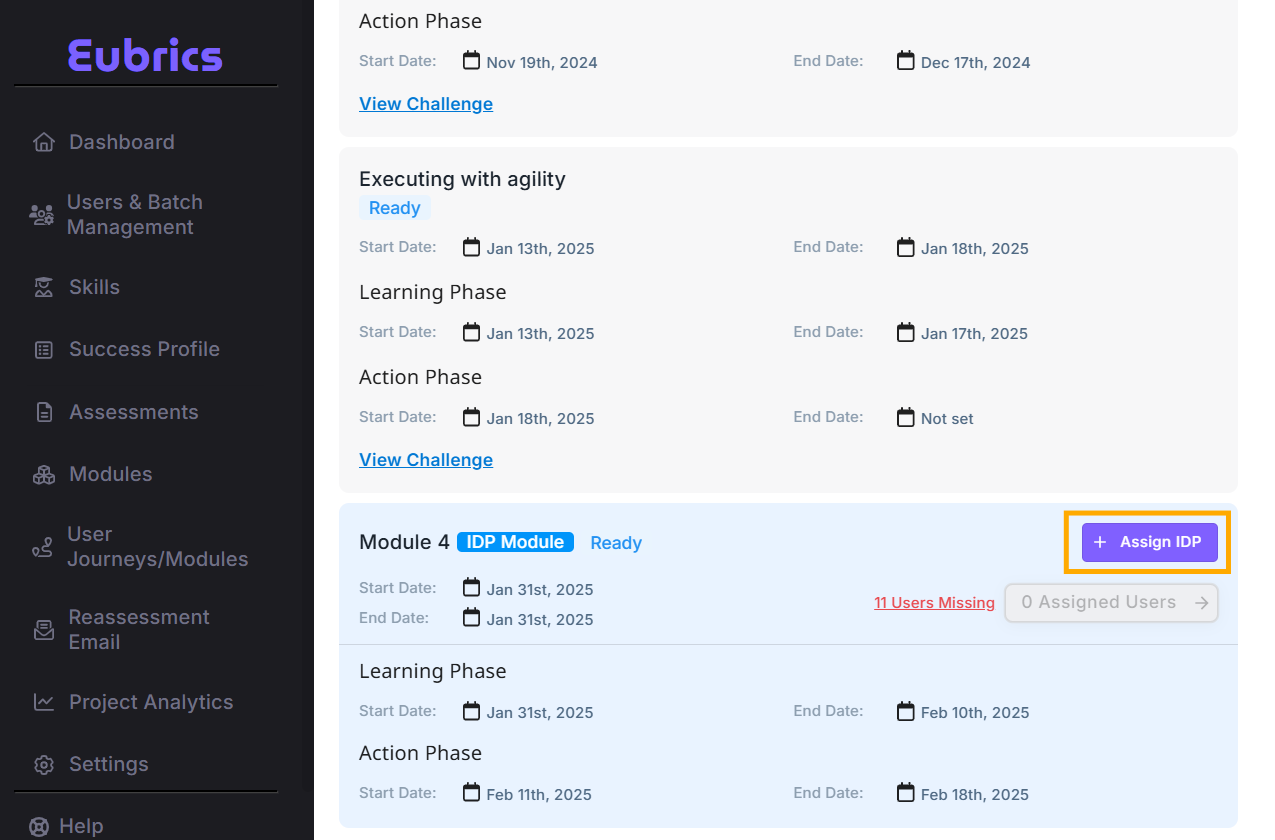Click the Dashboard home icon
The width and height of the screenshot is (1275, 840).
[x=43, y=142]
